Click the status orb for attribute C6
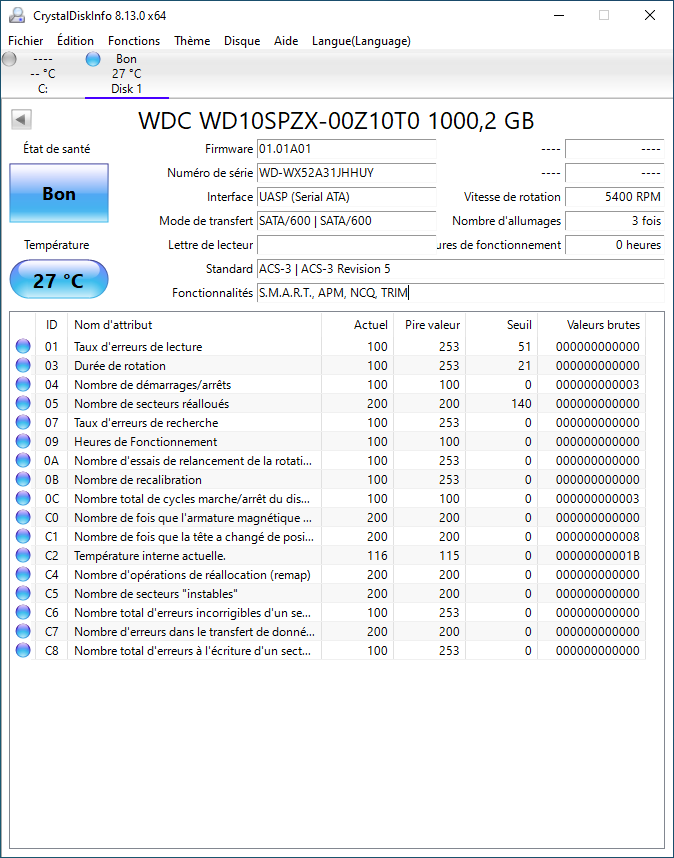The image size is (674, 858). click(x=23, y=612)
